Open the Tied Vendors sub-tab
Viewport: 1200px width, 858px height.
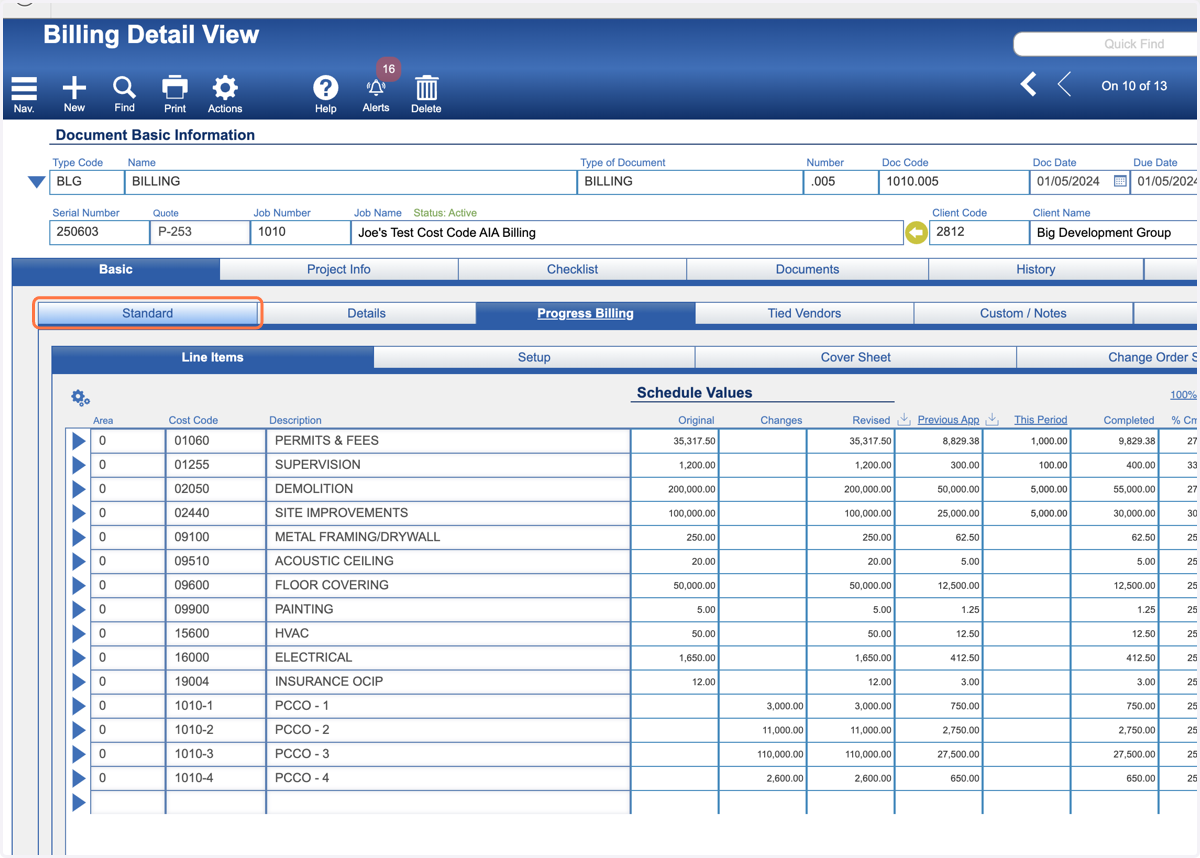[x=804, y=313]
